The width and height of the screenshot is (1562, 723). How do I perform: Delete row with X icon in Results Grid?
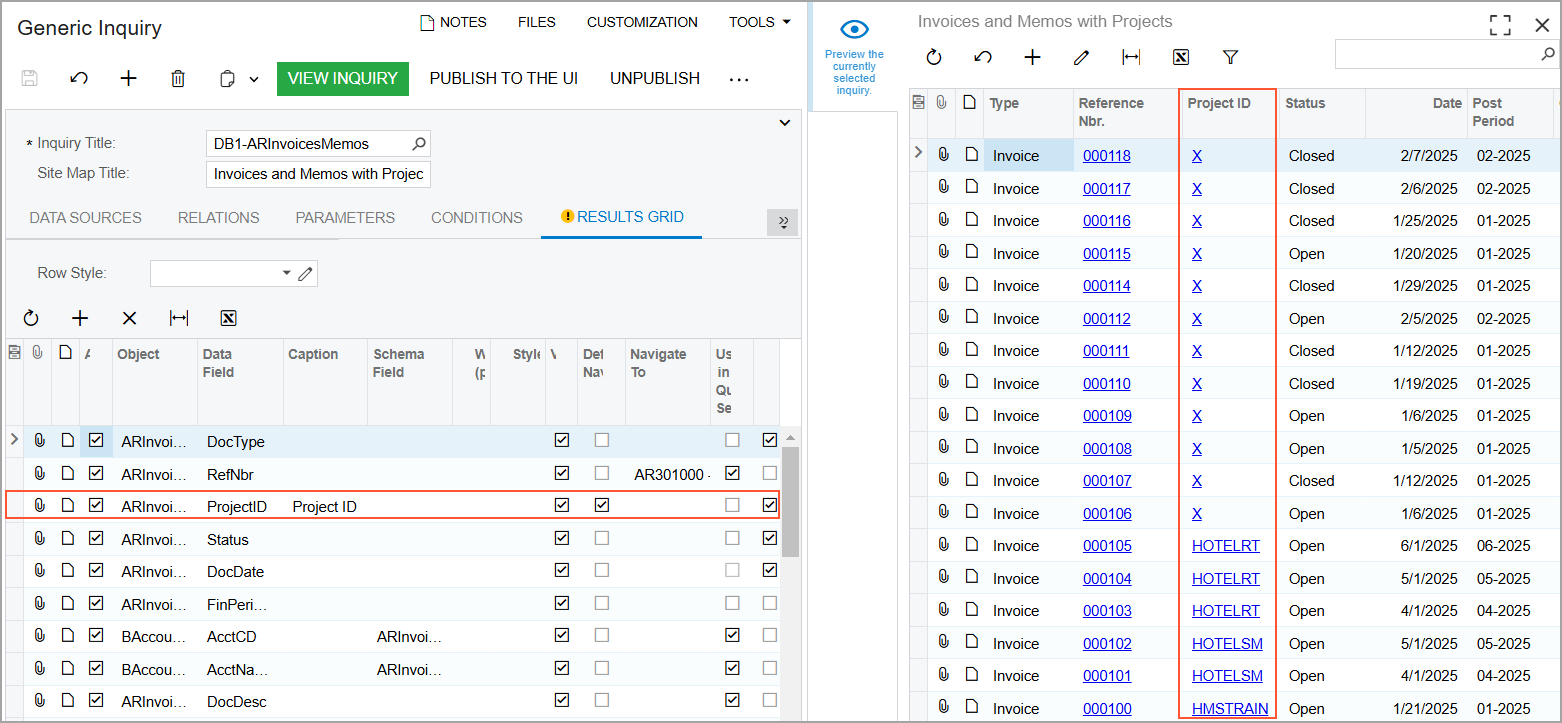pos(129,319)
